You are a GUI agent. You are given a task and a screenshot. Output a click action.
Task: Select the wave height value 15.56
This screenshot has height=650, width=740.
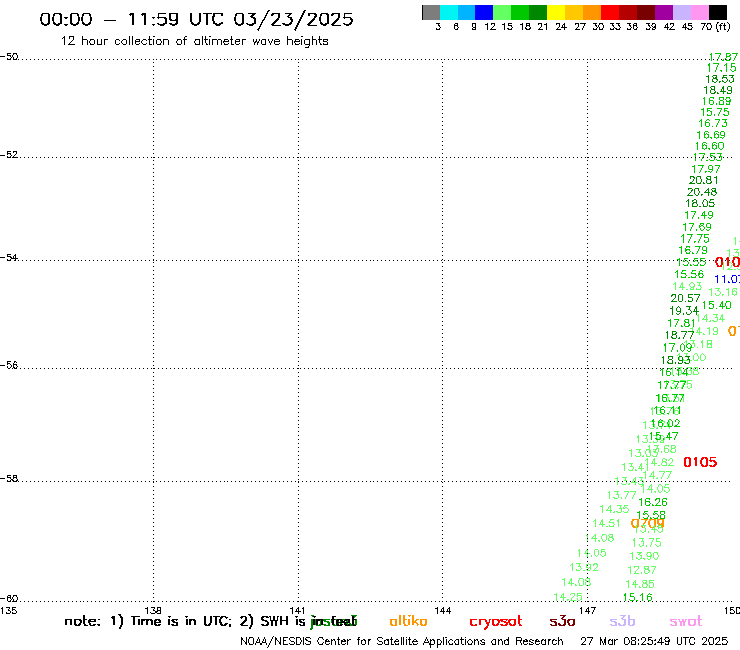pyautogui.click(x=689, y=274)
